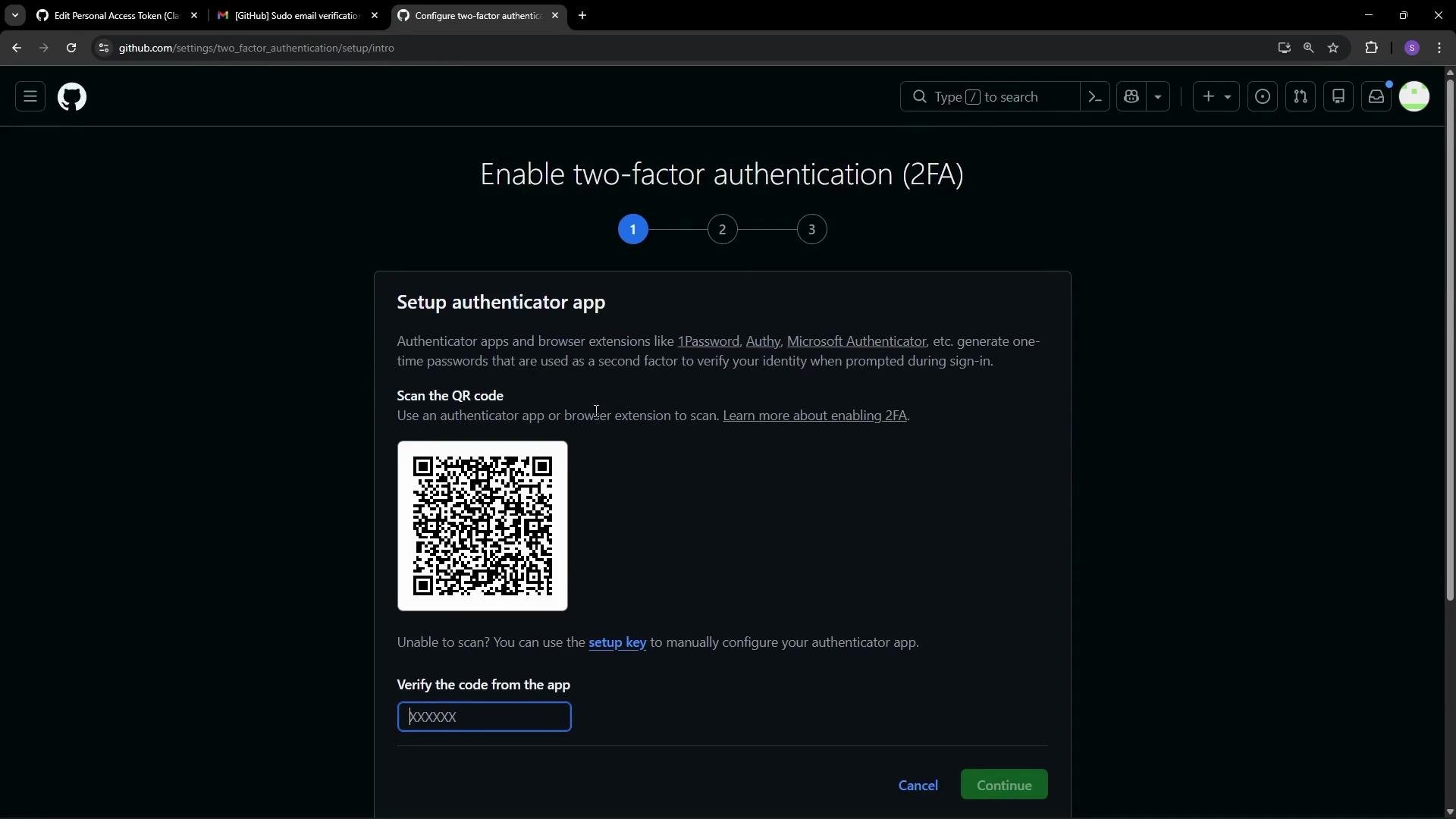
Task: Click the install app icon in address bar
Action: [1284, 48]
